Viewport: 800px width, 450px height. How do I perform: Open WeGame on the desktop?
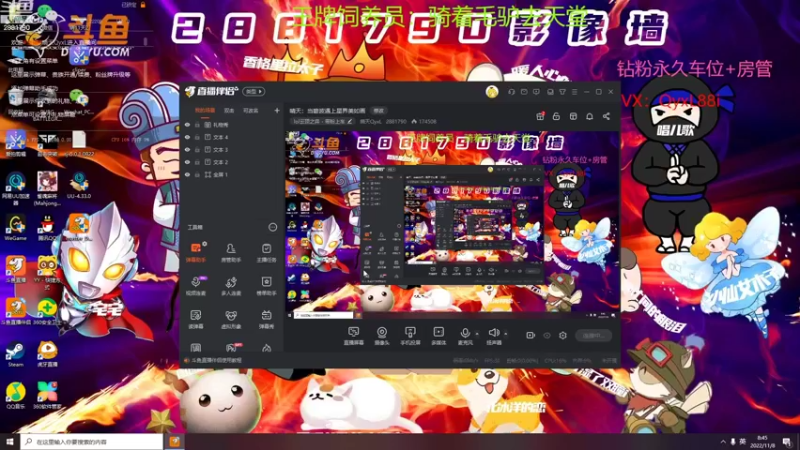tap(15, 228)
